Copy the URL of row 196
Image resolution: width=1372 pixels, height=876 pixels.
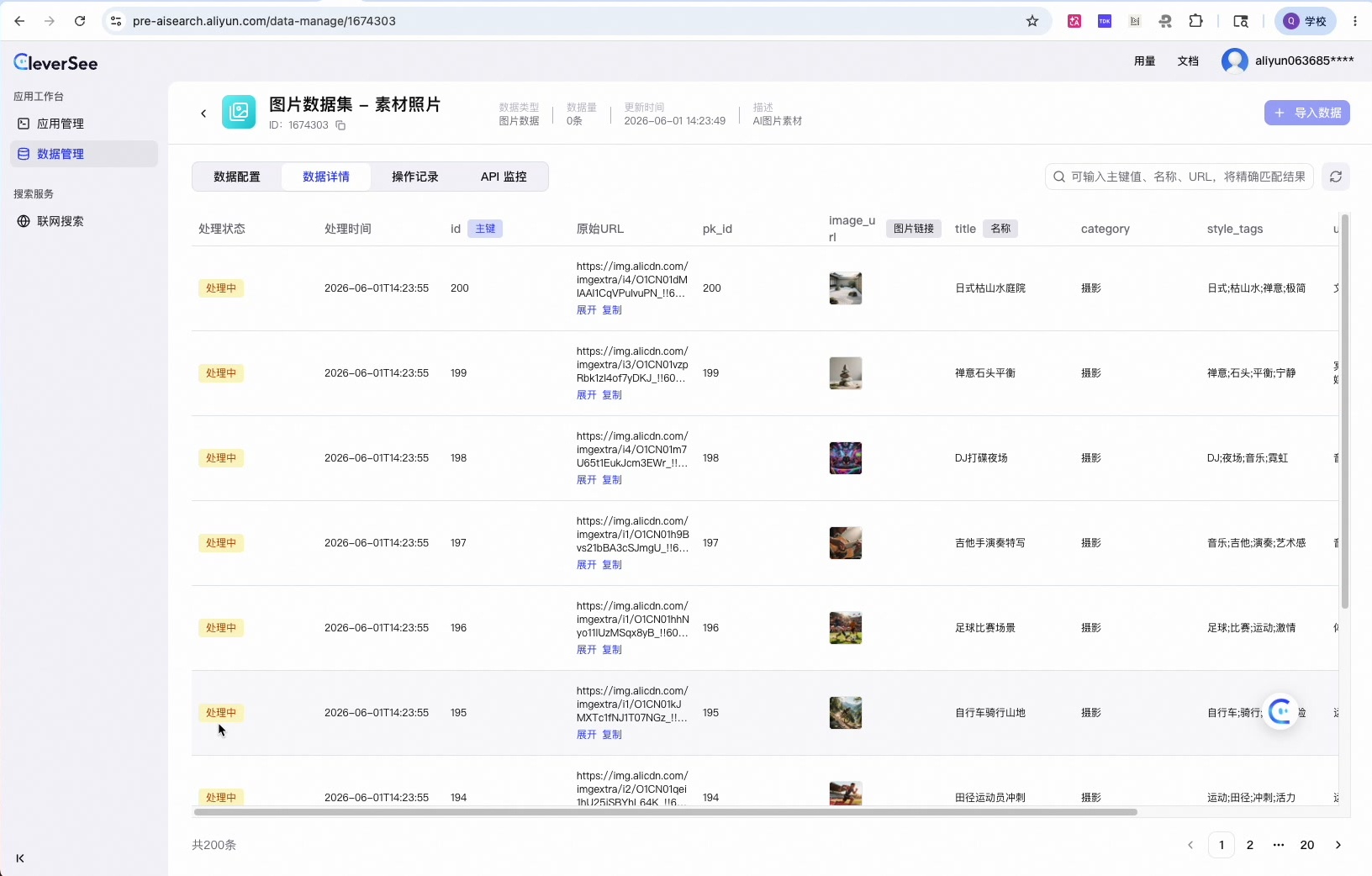[x=612, y=650]
